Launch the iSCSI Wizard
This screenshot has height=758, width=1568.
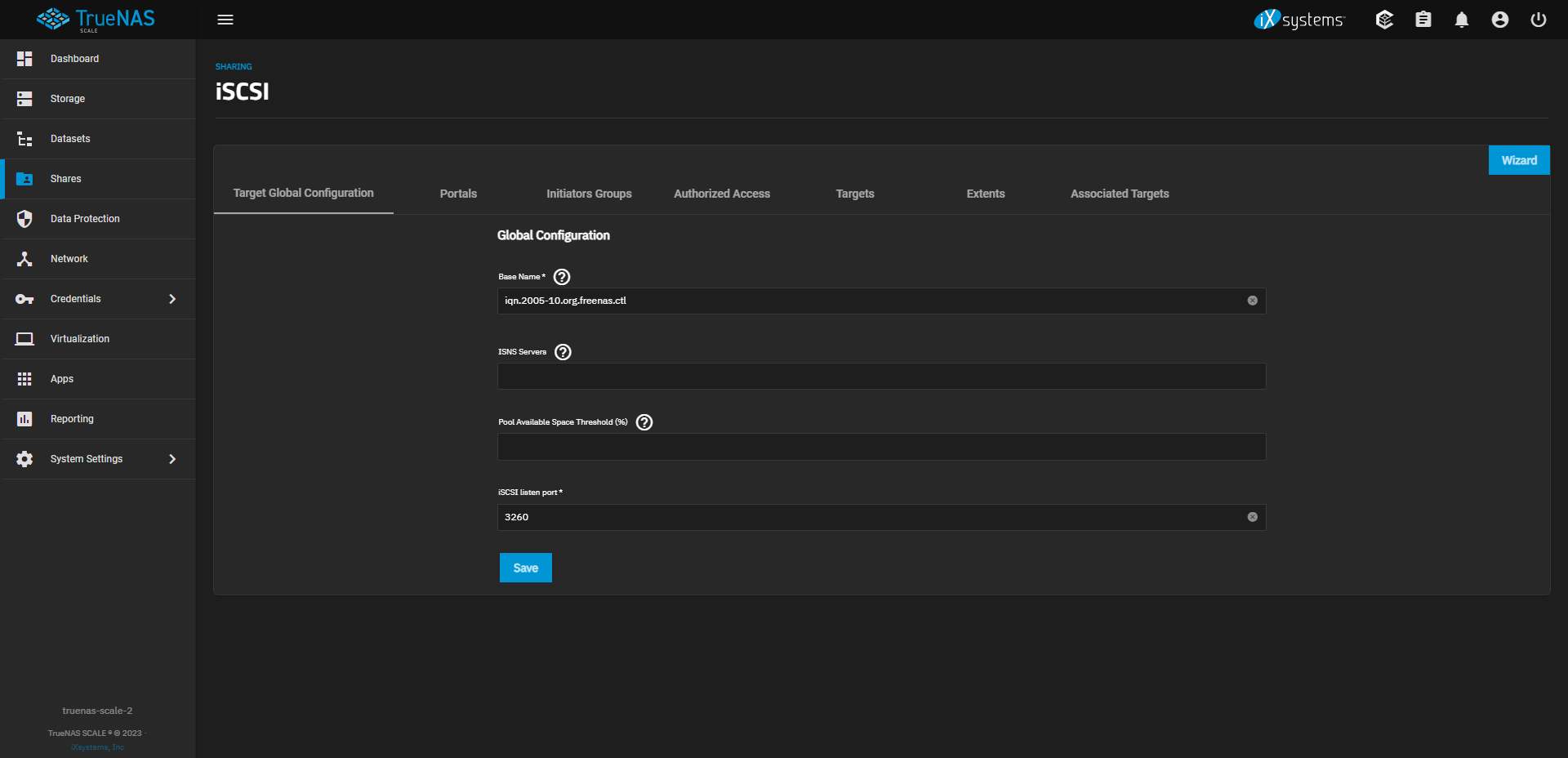click(1518, 160)
